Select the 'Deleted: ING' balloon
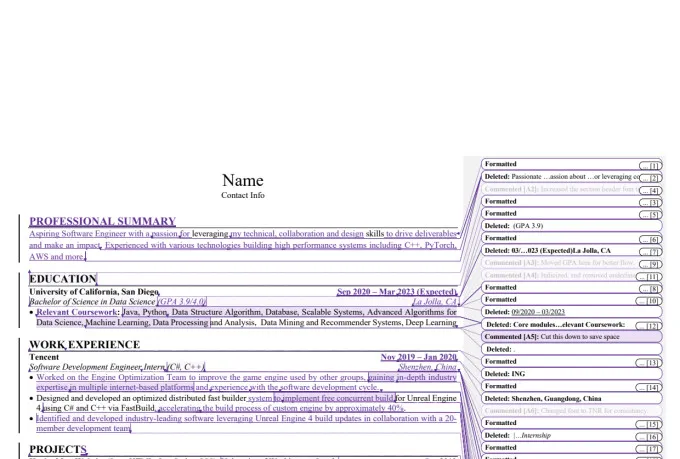The width and height of the screenshot is (680, 459). (x=572, y=374)
